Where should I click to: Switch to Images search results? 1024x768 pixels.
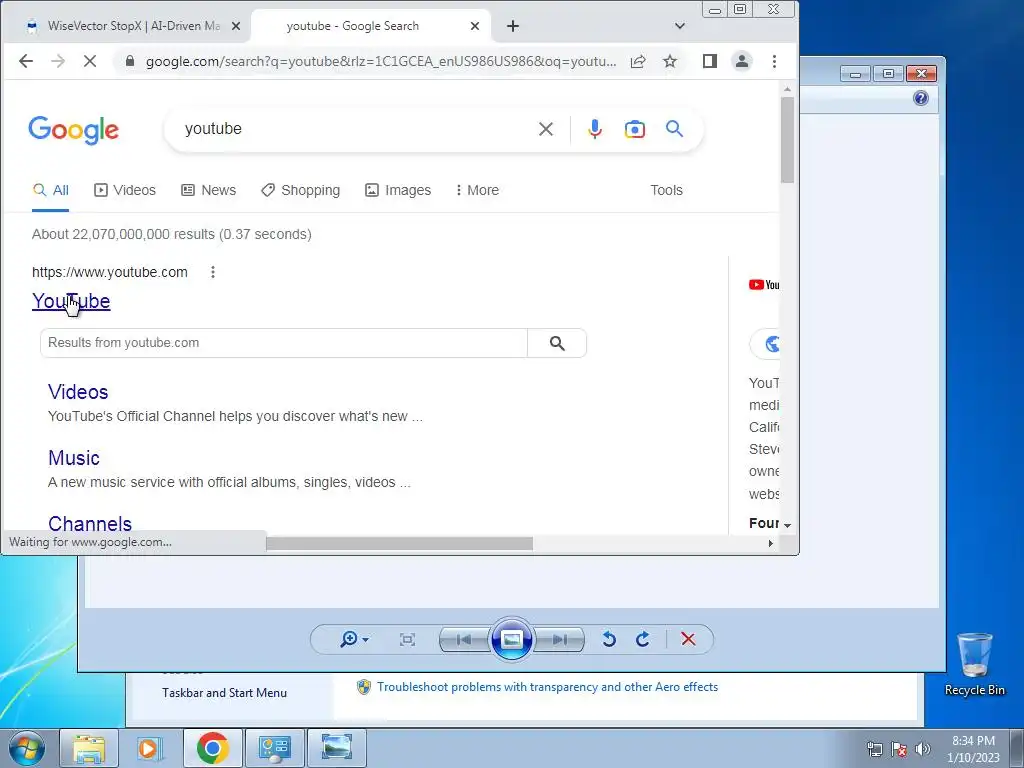coord(398,190)
